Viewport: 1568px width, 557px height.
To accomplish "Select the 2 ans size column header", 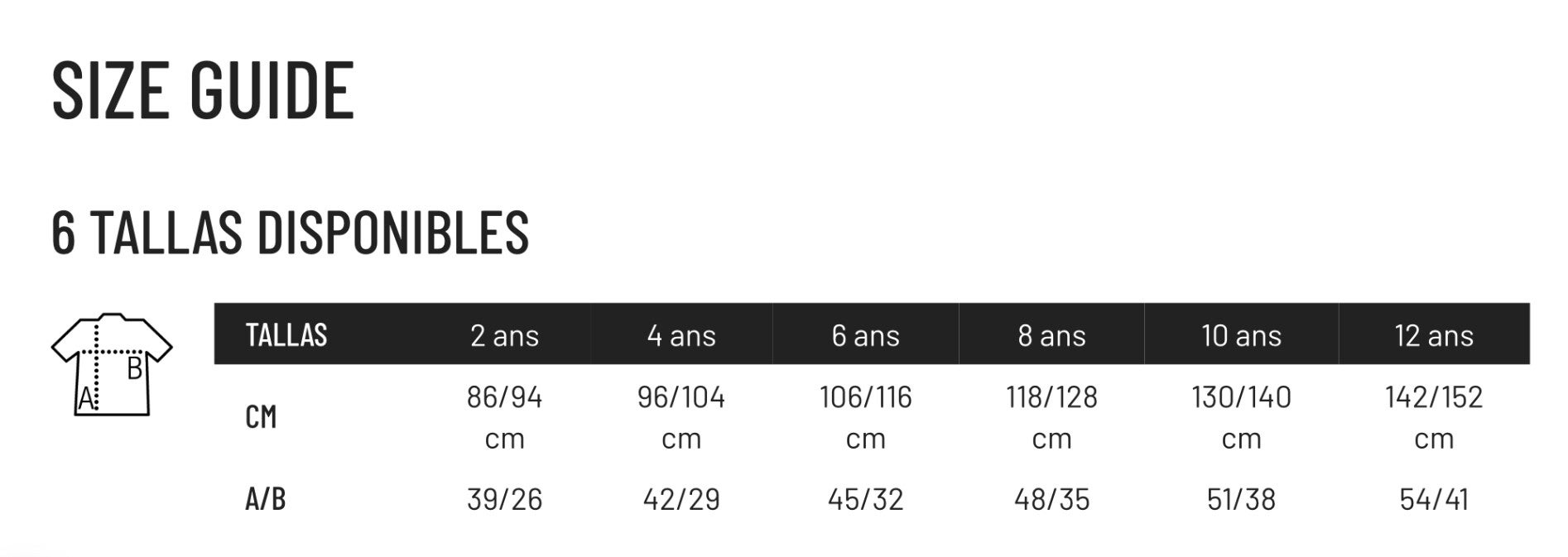I will [x=504, y=335].
